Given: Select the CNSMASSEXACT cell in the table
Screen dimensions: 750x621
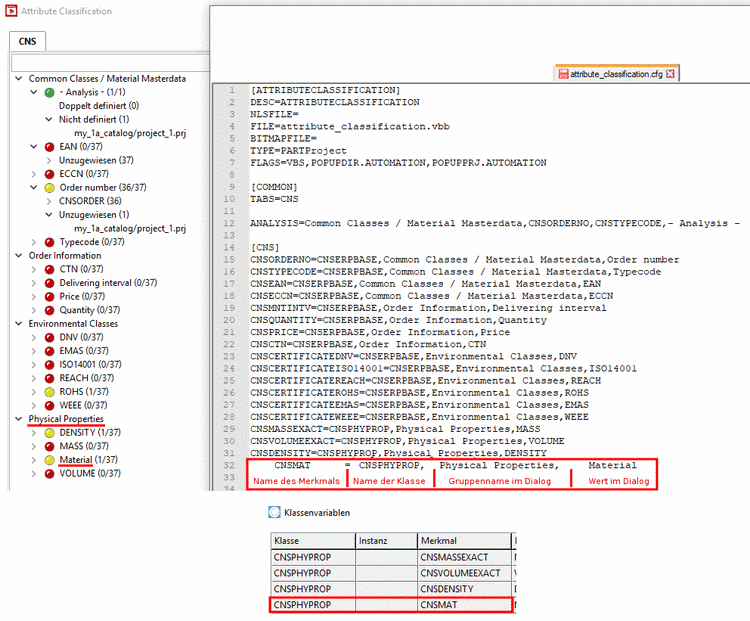Looking at the screenshot, I should coord(464,557).
